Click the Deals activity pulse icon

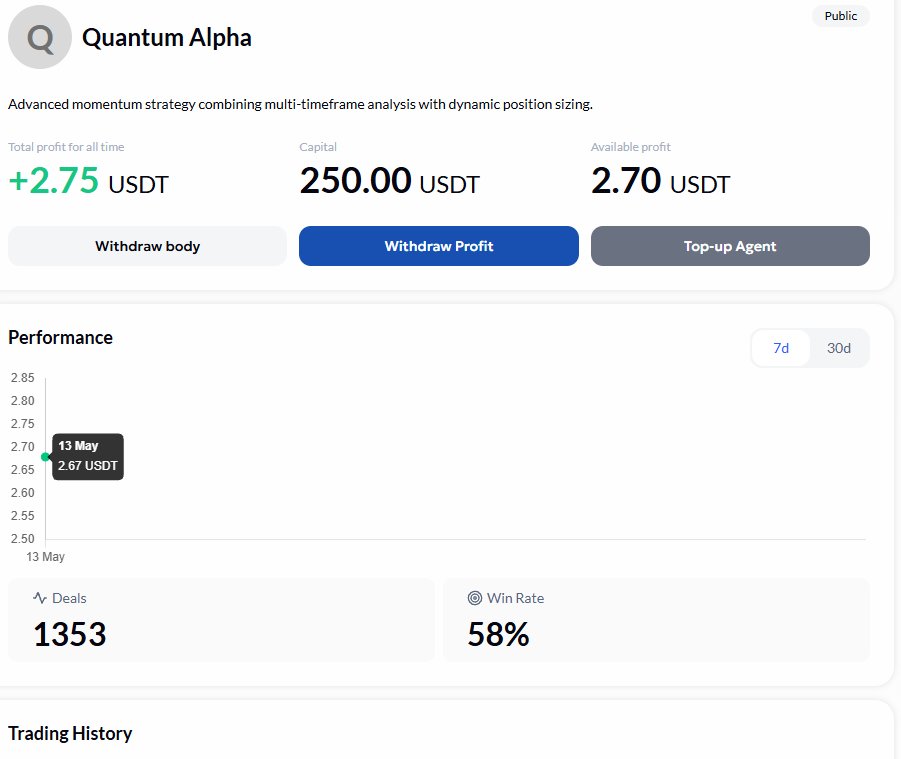(x=40, y=598)
